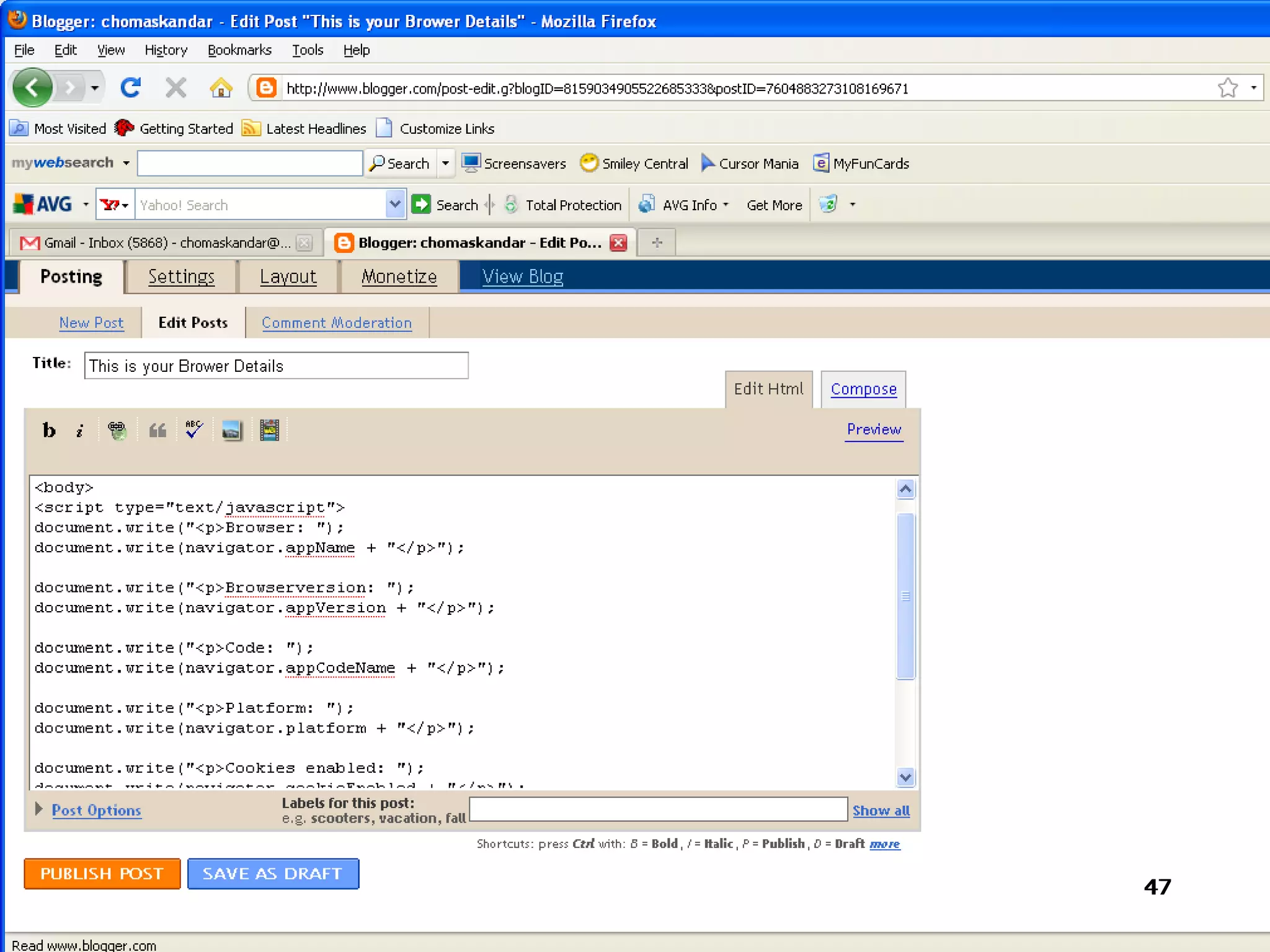Click the bold formatting icon in editor
This screenshot has width=1270, height=952.
click(x=49, y=430)
